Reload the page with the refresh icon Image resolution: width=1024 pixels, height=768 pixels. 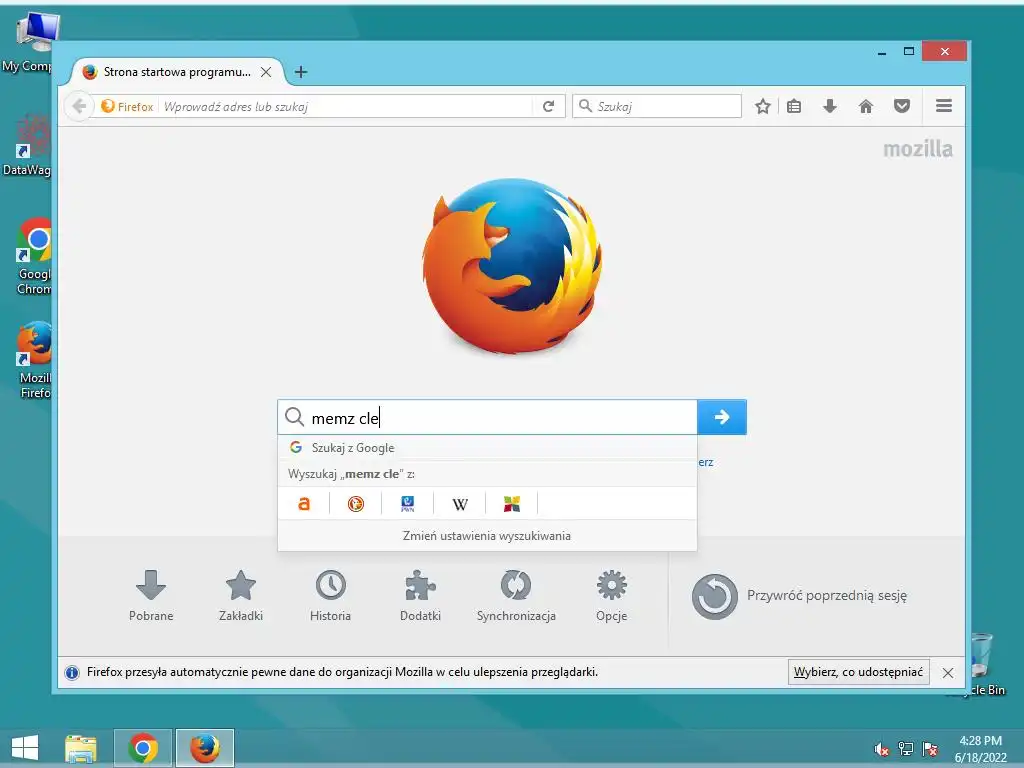pyautogui.click(x=549, y=106)
